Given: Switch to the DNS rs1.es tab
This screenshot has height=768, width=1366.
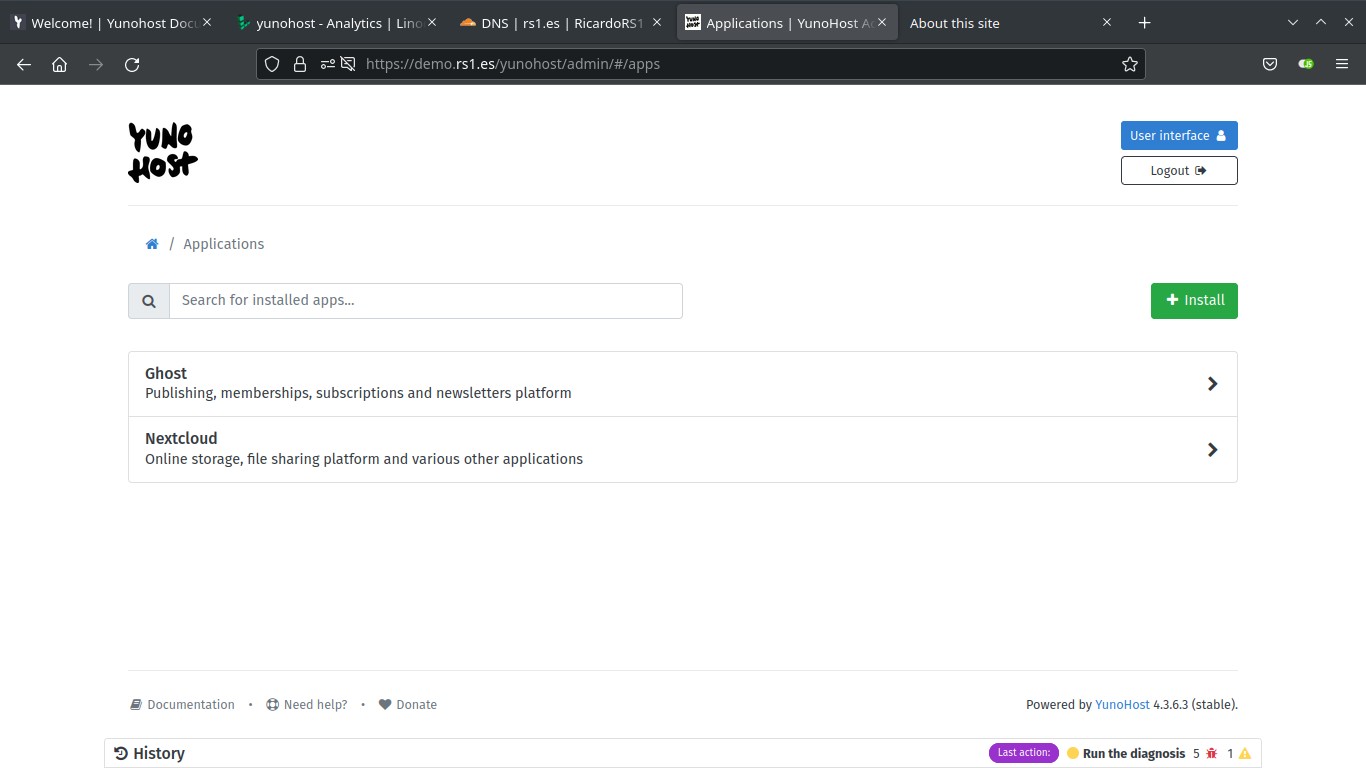Looking at the screenshot, I should point(550,23).
